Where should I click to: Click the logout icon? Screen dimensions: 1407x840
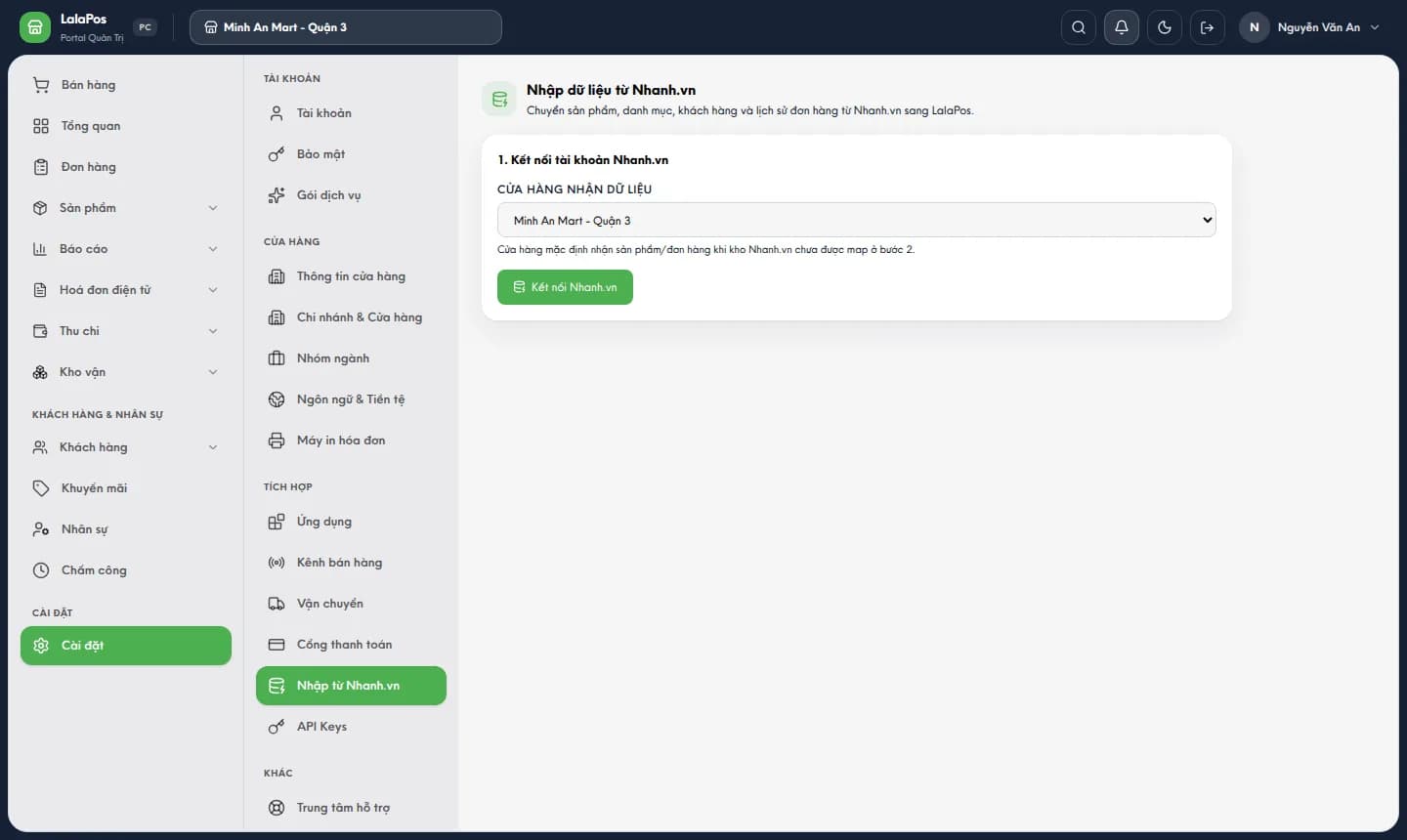click(1208, 27)
